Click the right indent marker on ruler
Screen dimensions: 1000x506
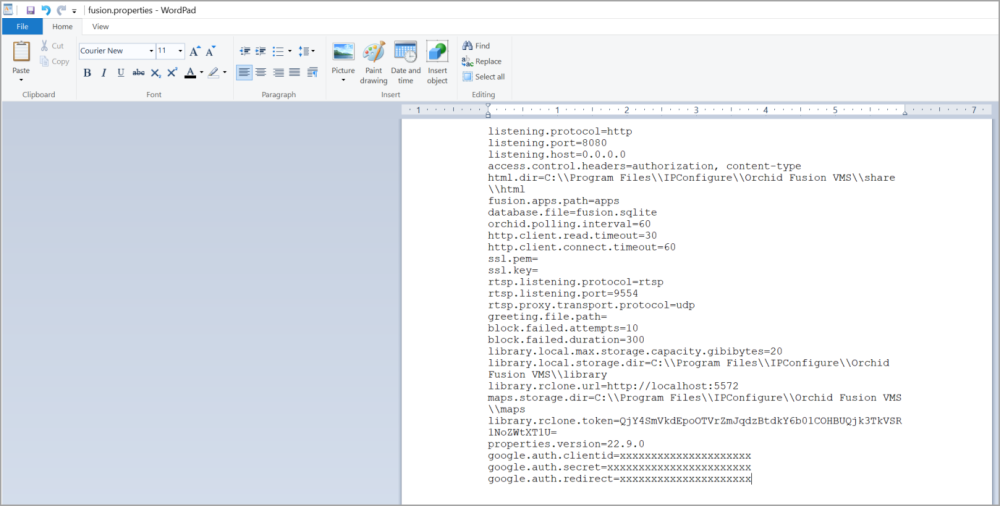[904, 114]
